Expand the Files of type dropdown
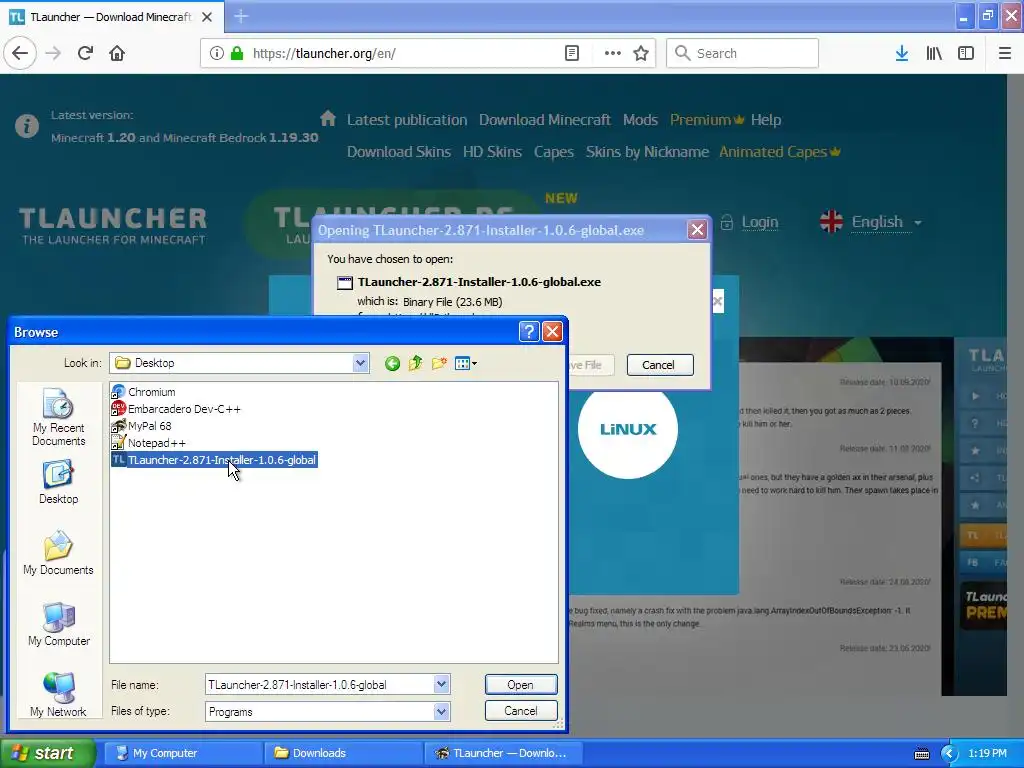The height and width of the screenshot is (768, 1024). coord(441,711)
